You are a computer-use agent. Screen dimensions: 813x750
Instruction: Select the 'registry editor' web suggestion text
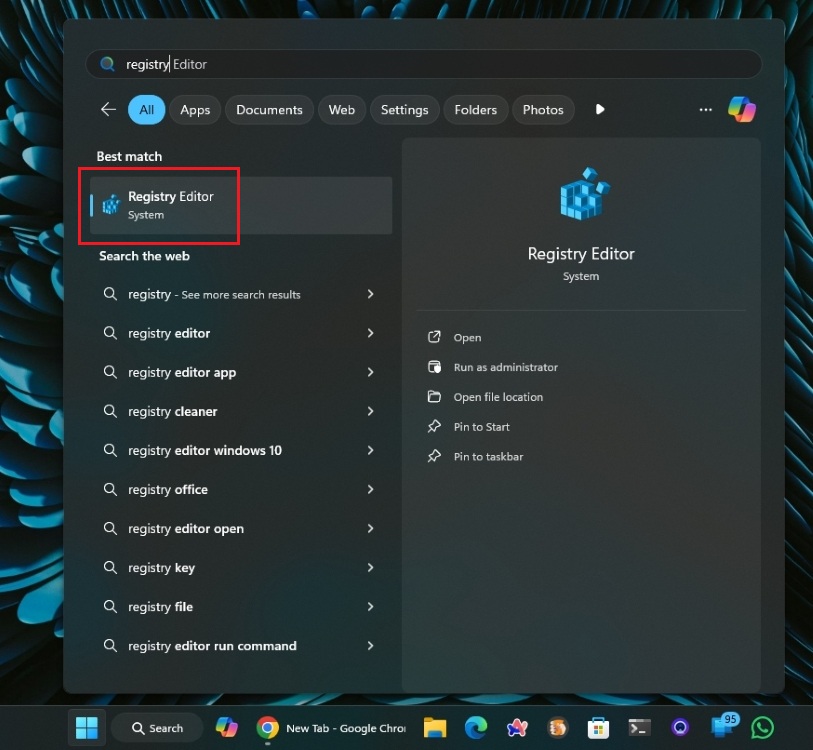pyautogui.click(x=169, y=333)
